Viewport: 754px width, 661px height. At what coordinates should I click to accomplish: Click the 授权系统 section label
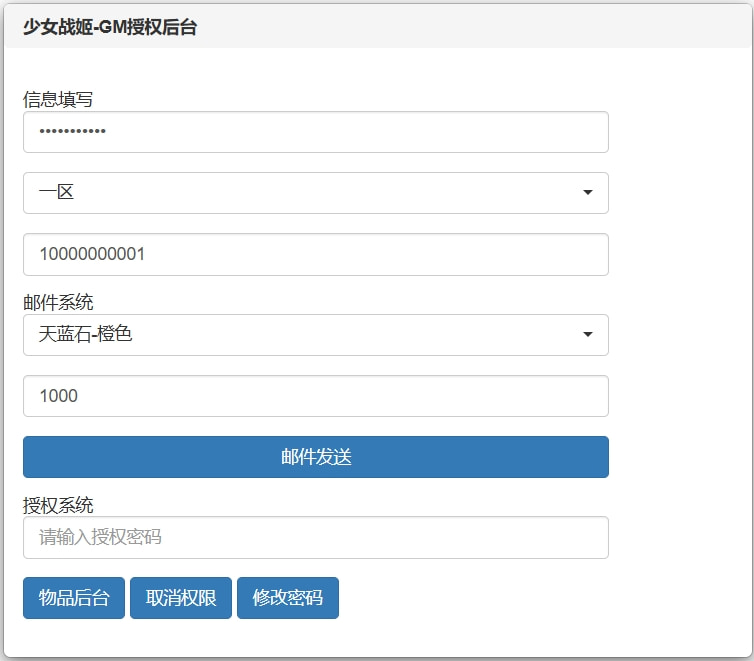(58, 505)
